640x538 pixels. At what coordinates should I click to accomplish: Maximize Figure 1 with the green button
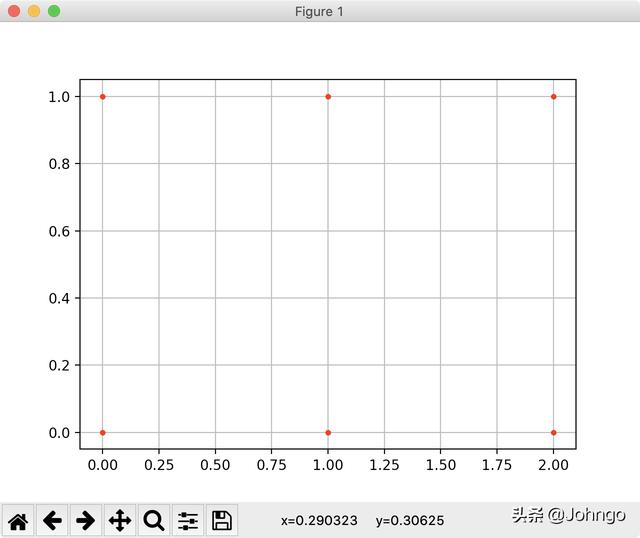pyautogui.click(x=54, y=11)
